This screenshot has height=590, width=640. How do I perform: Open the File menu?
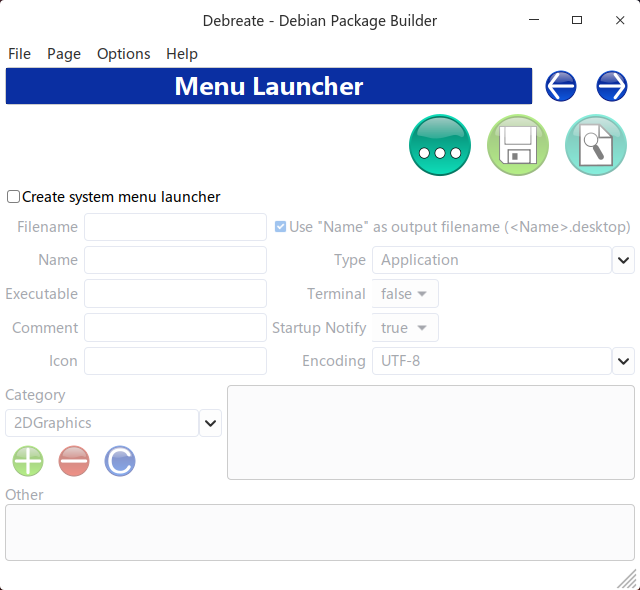coord(19,54)
